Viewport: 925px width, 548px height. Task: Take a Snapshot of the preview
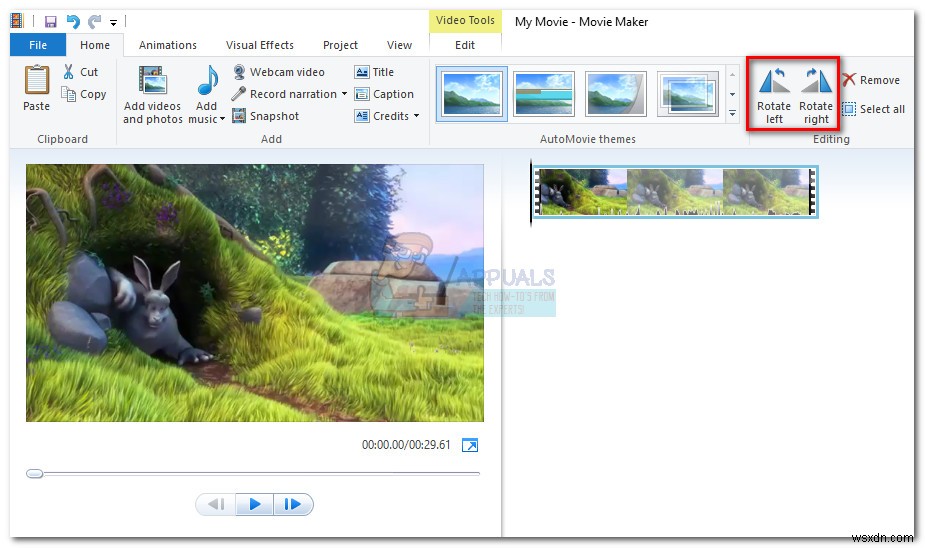pos(266,116)
